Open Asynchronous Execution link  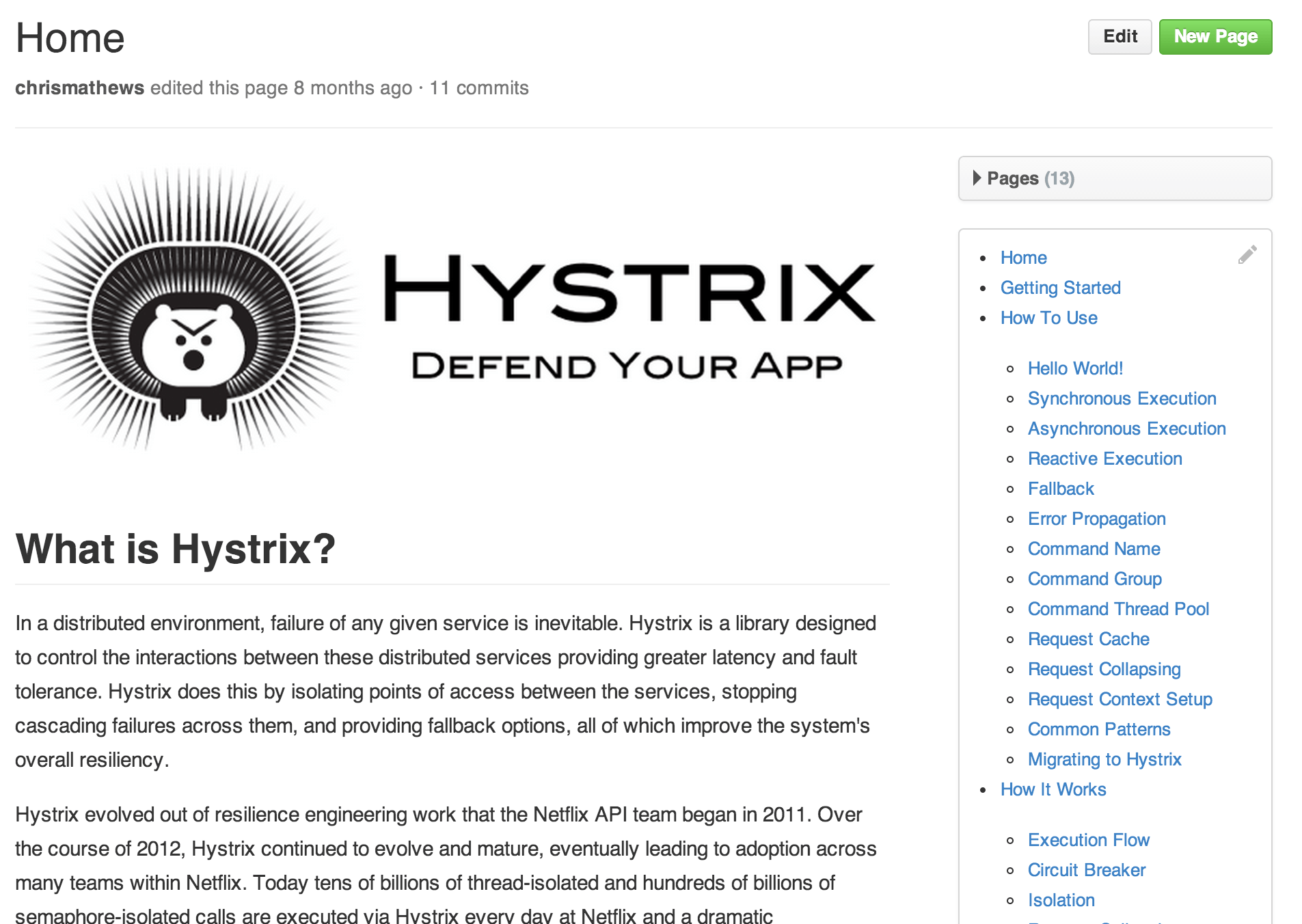[1126, 429]
